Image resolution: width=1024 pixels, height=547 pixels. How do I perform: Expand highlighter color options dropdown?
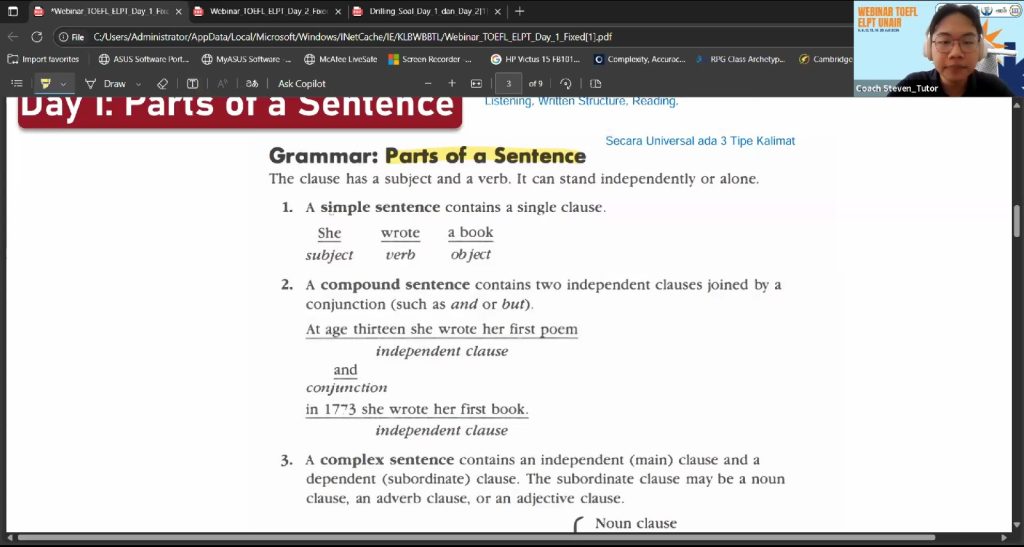pos(63,84)
